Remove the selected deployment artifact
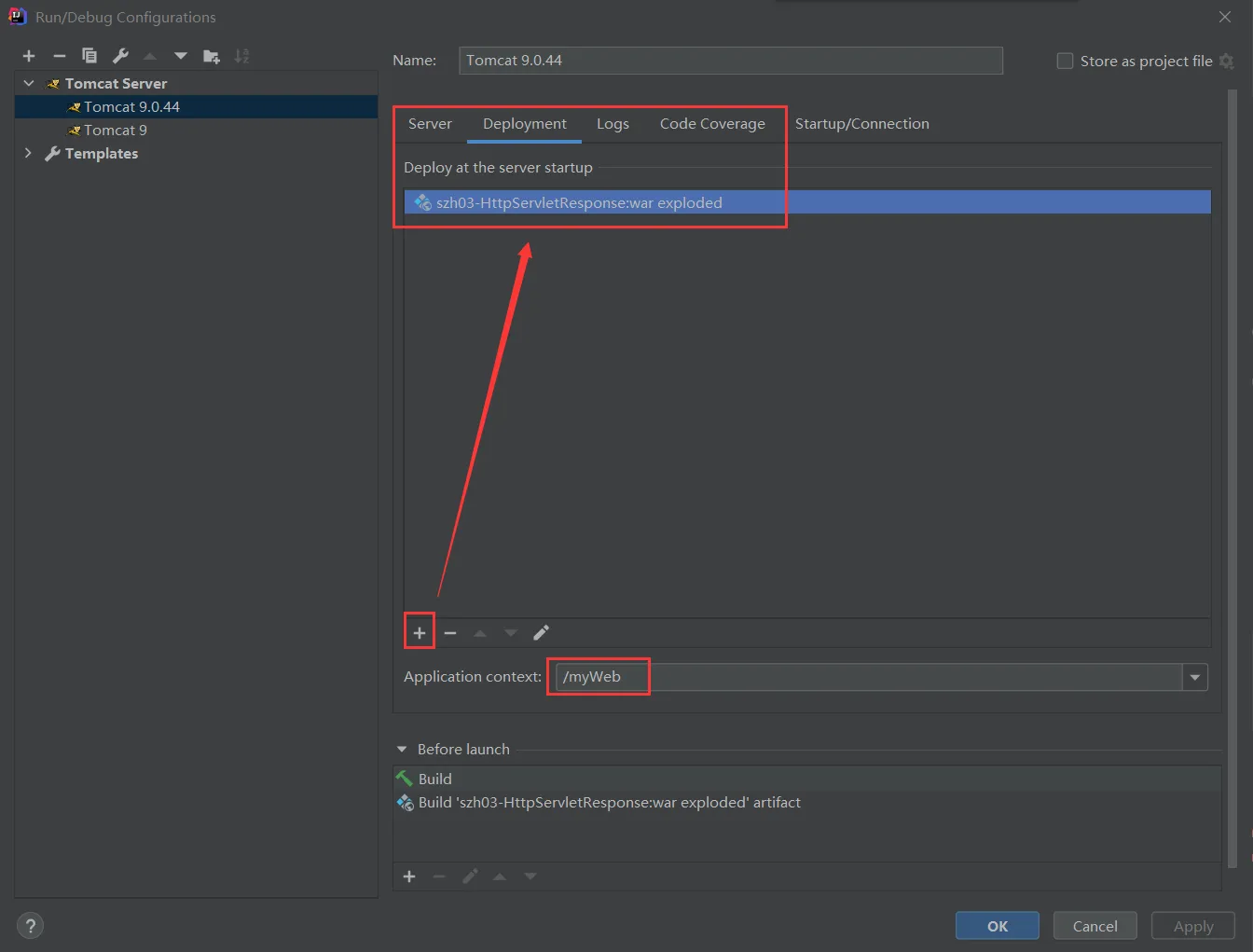This screenshot has width=1253, height=952. point(450,633)
